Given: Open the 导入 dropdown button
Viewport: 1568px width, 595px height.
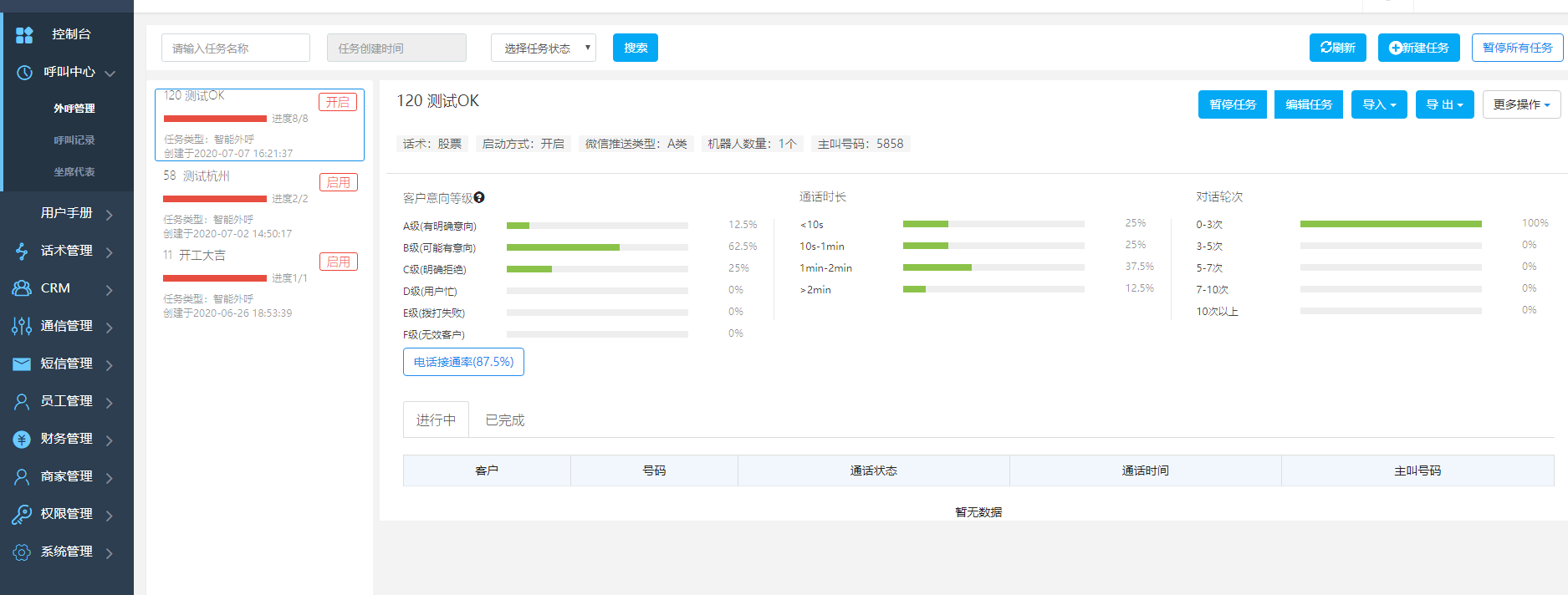Looking at the screenshot, I should click(x=1378, y=104).
